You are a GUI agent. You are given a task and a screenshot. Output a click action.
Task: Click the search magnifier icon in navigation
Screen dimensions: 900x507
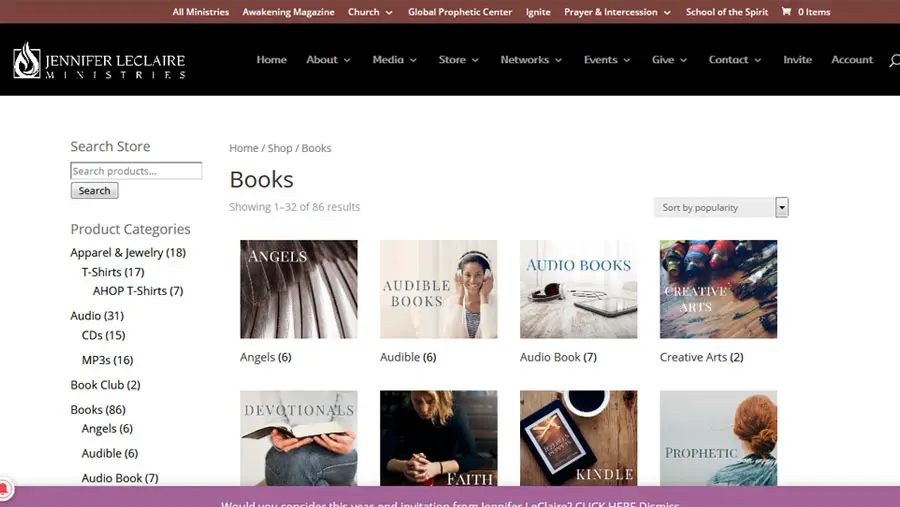[x=893, y=61]
